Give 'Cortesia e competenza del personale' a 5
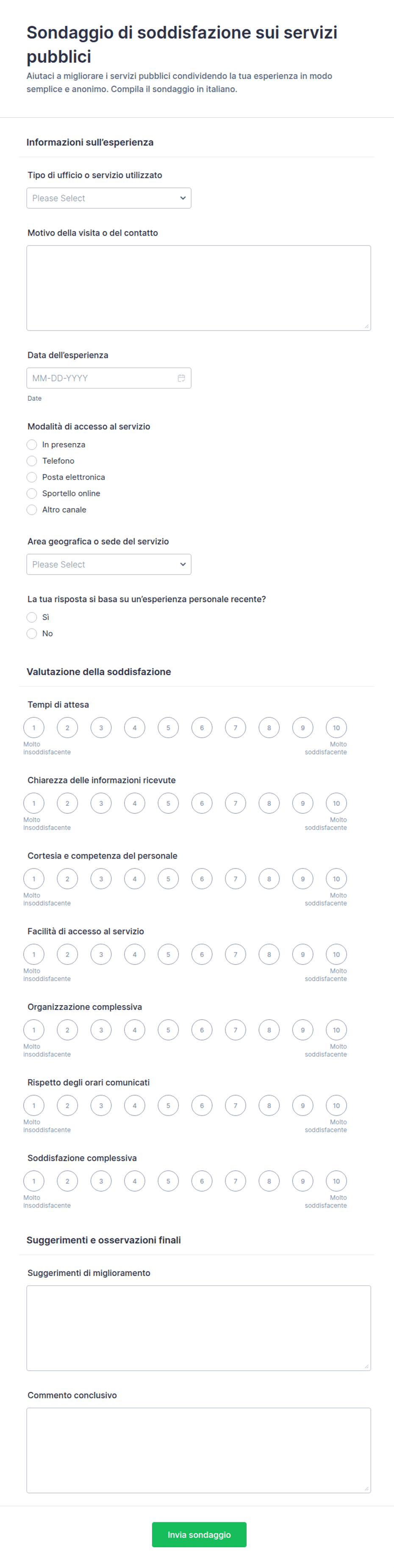Screen dimensions: 394x1568 coord(168,878)
